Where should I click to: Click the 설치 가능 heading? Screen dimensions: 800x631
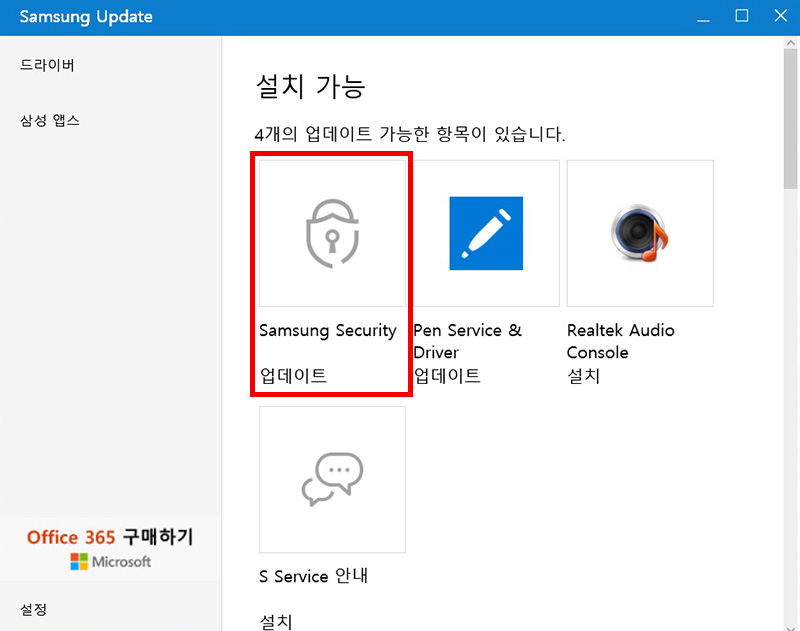[x=310, y=87]
